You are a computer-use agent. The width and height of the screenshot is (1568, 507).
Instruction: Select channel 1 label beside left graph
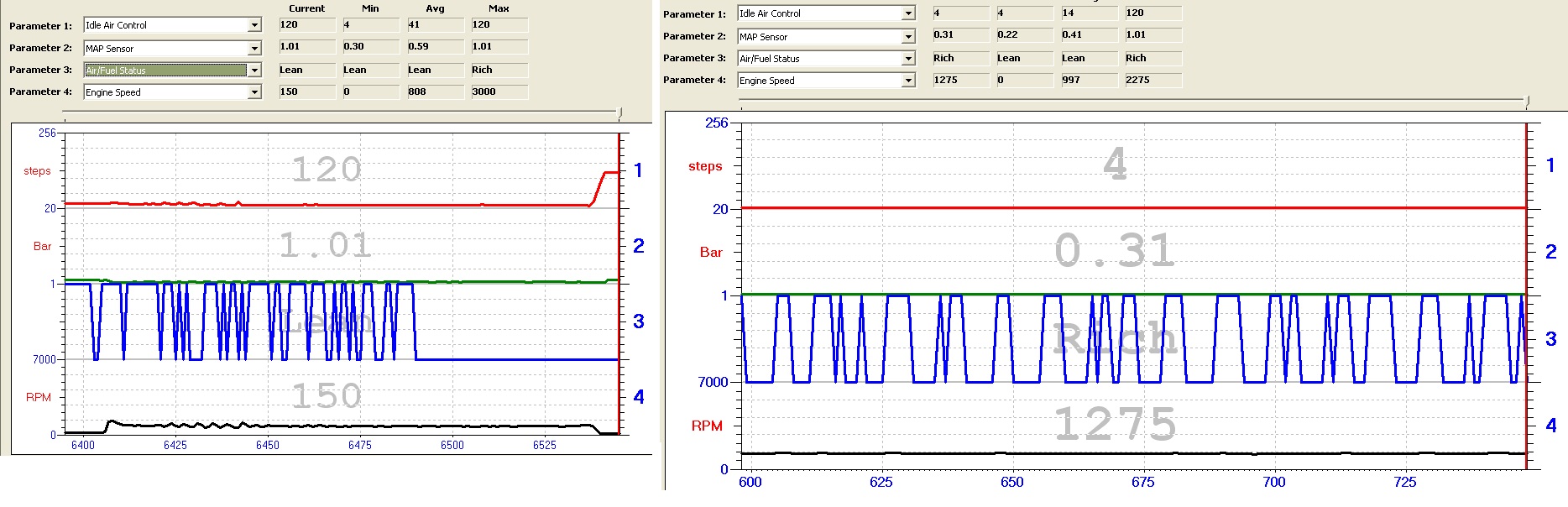(x=638, y=170)
